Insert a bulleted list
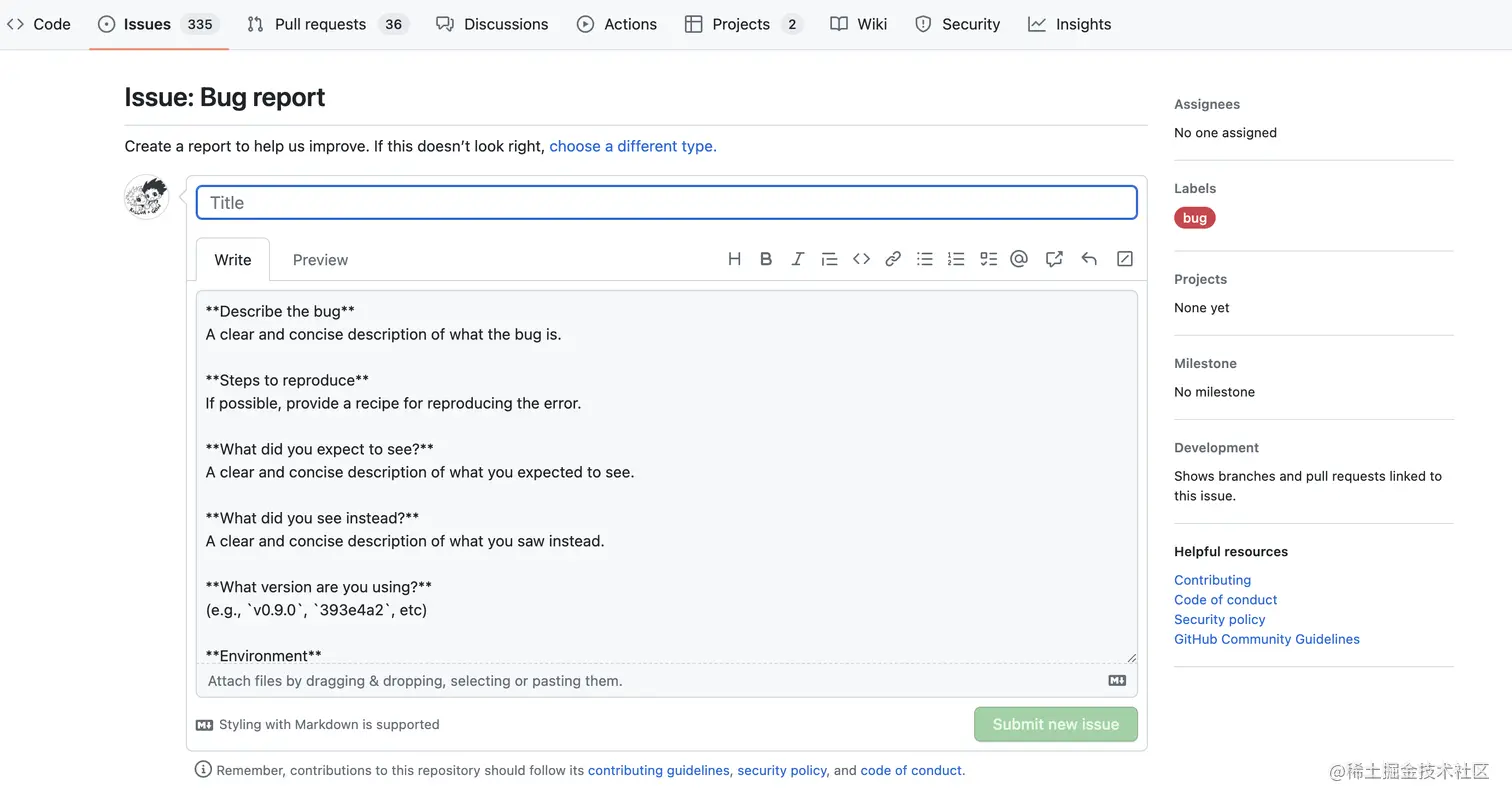1512x804 pixels. click(x=925, y=259)
